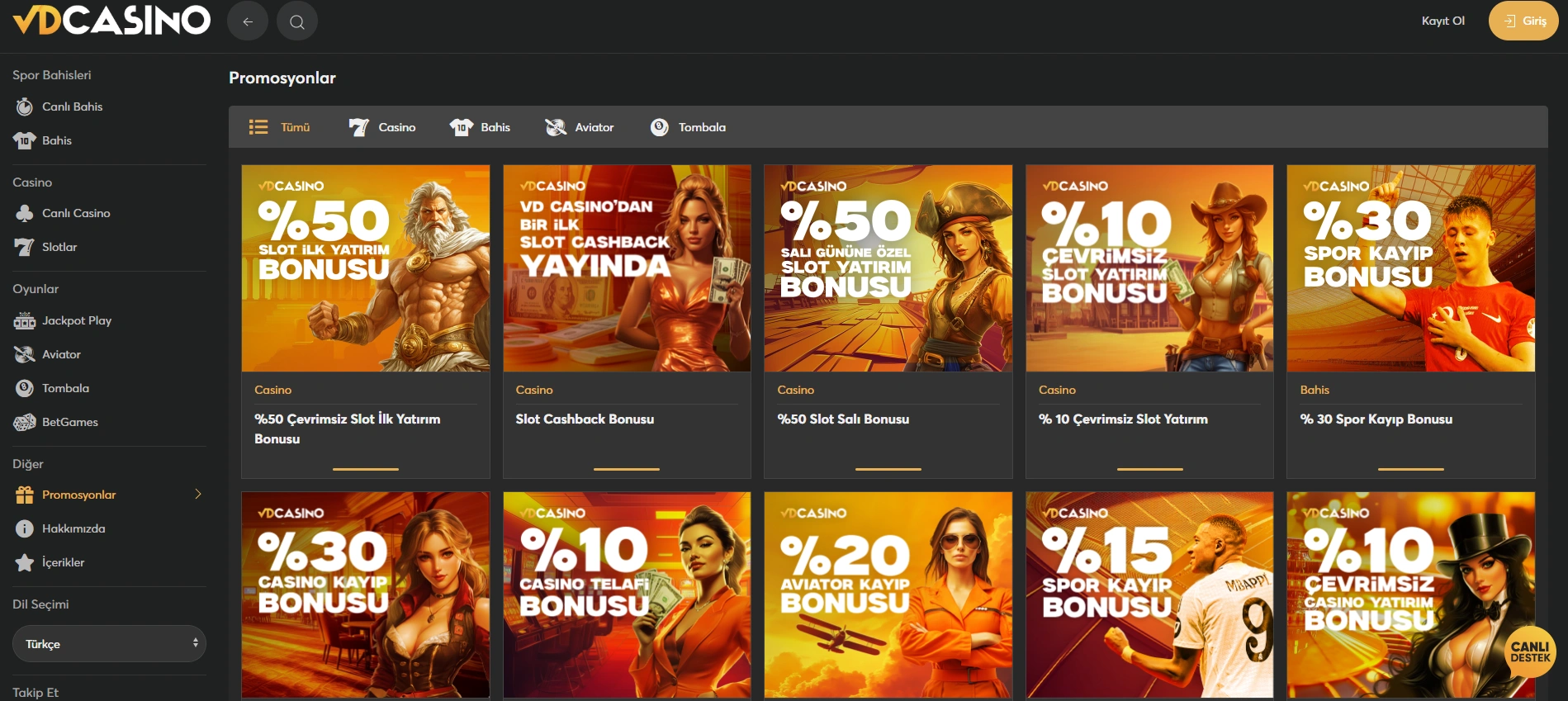Screen dimensions: 1568x701
Task: Click the BetGames dice icon
Action: 25,422
